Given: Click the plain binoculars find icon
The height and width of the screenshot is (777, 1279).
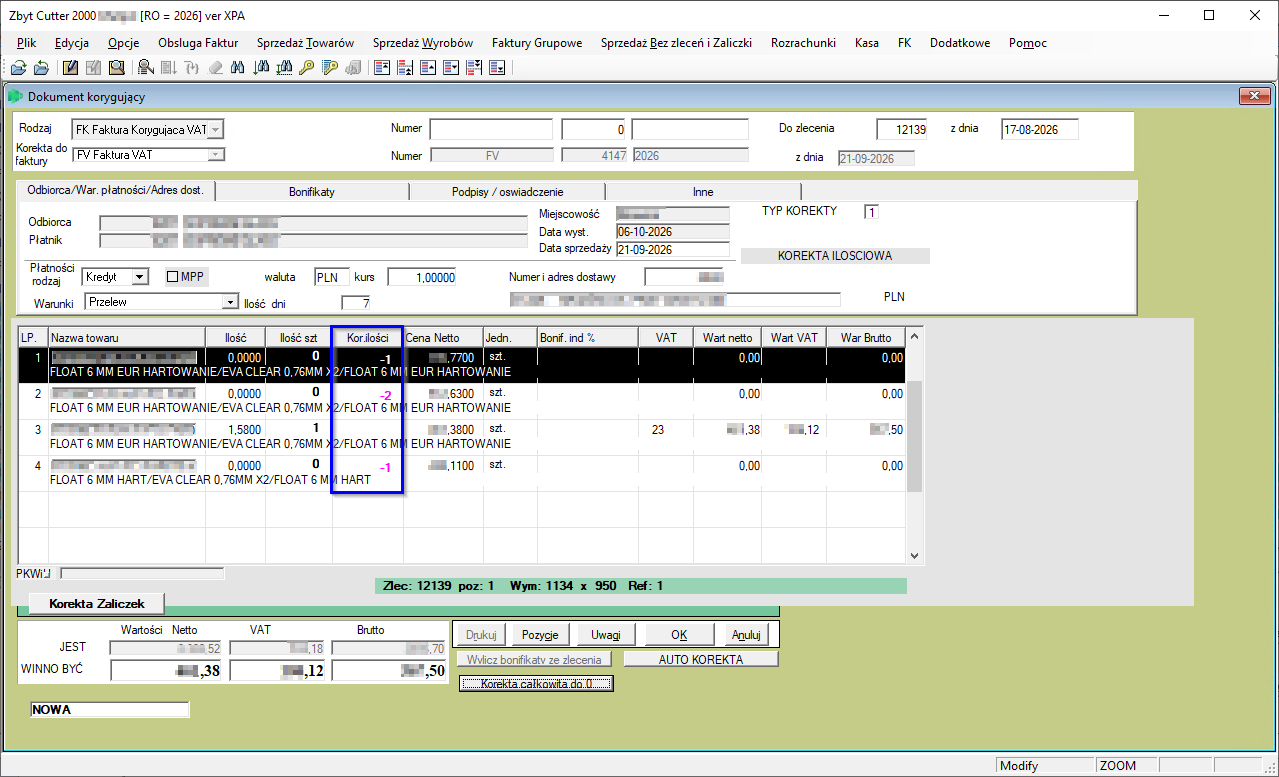Looking at the screenshot, I should (x=238, y=68).
